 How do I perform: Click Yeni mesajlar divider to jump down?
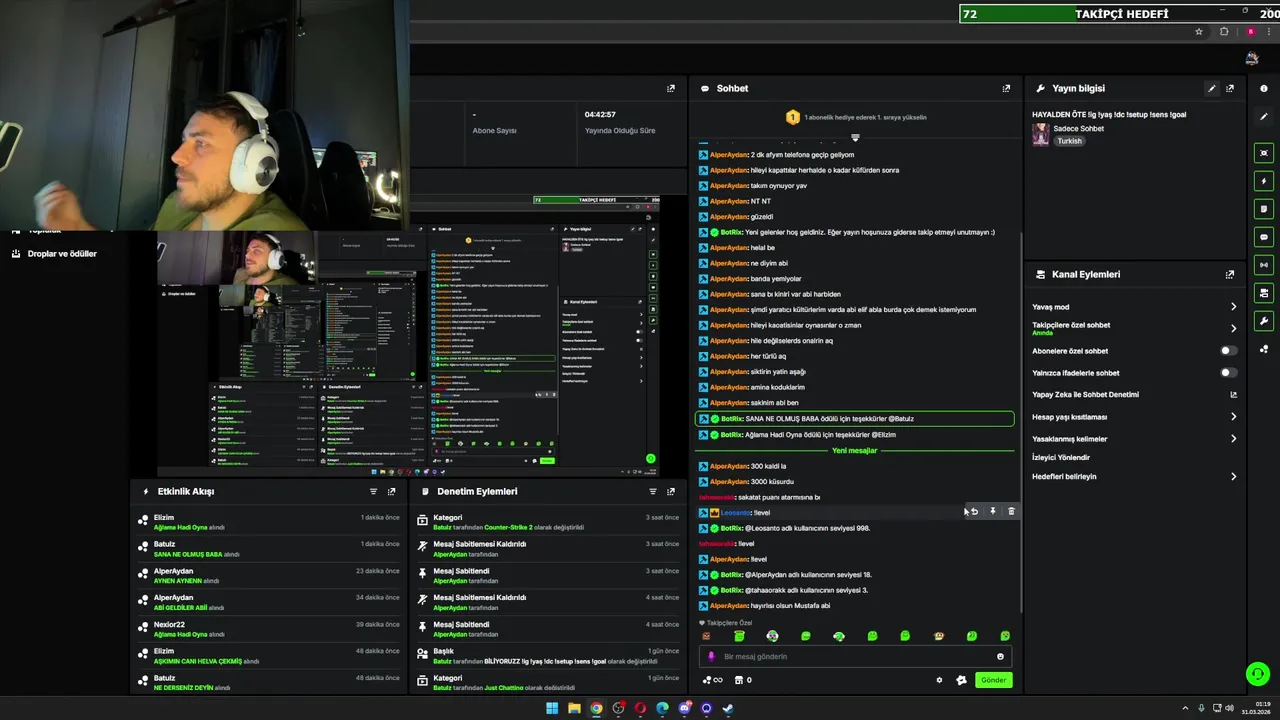[855, 451]
